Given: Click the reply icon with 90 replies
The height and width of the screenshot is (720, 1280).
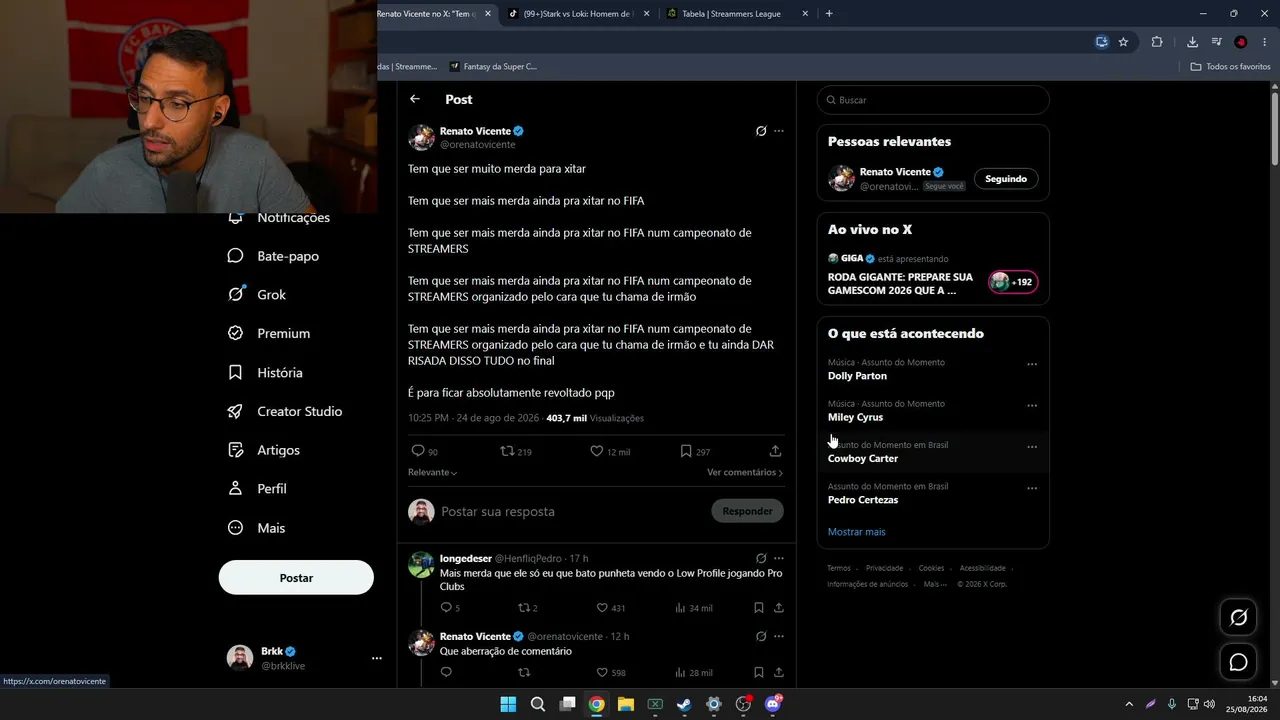Looking at the screenshot, I should (x=418, y=451).
